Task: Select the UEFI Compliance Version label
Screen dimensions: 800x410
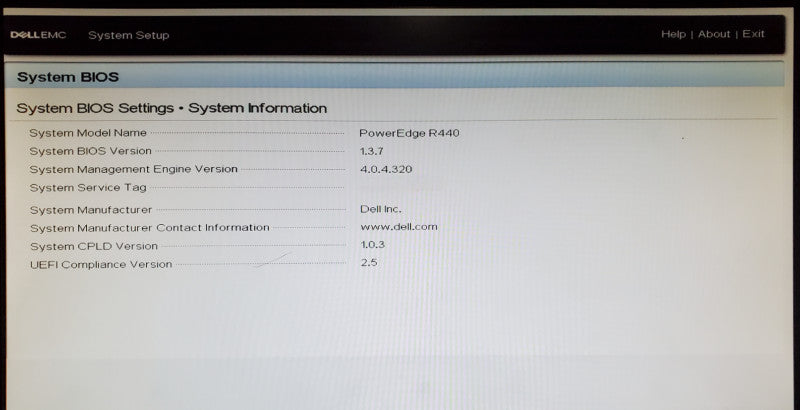Action: [101, 265]
